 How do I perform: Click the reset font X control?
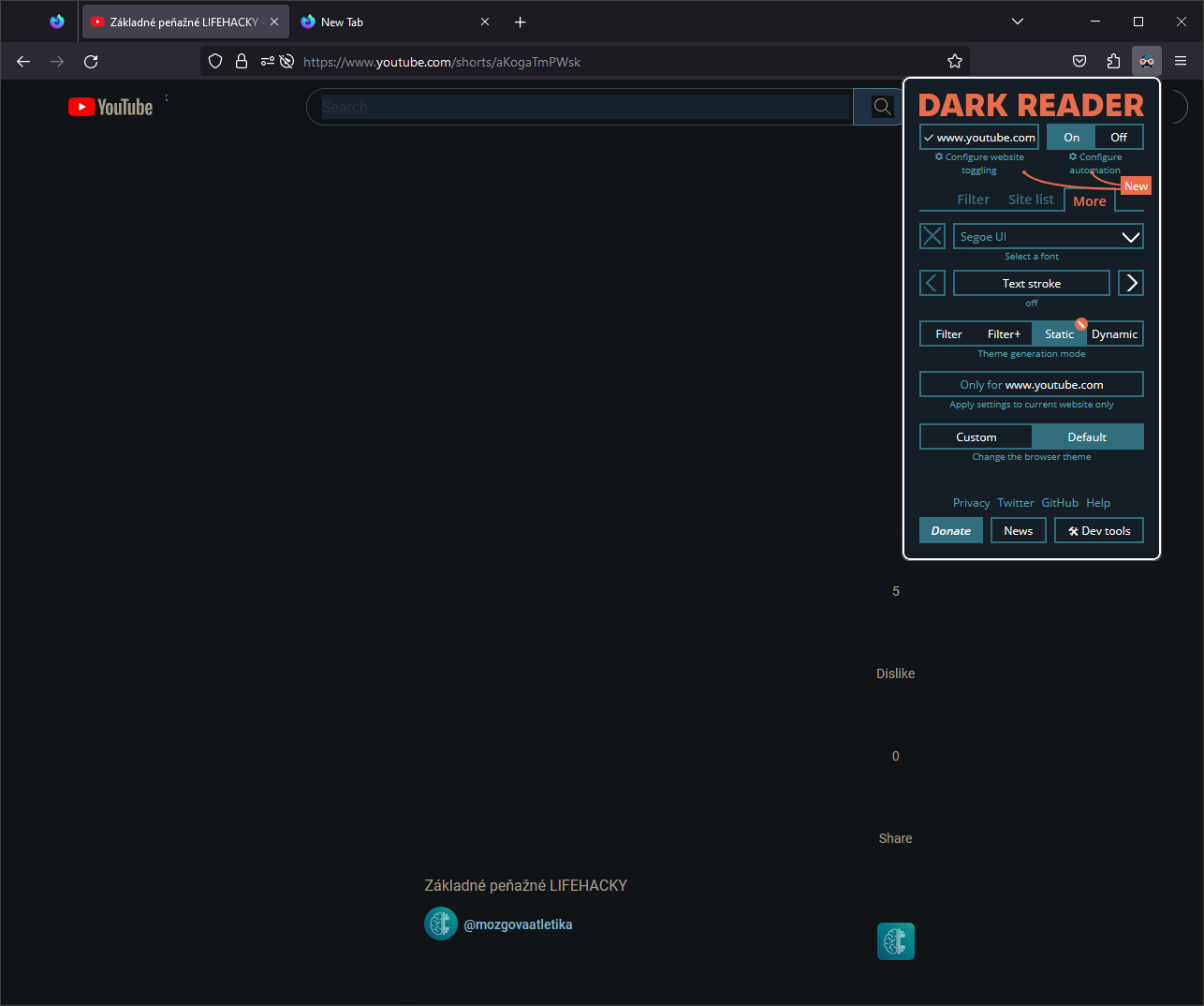point(932,236)
